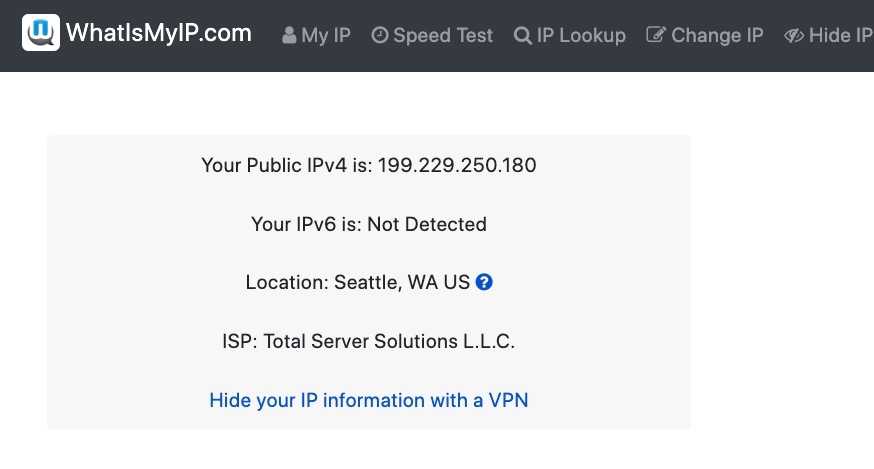Viewport: 874px width, 469px height.
Task: Open the Hide IP menu item
Action: coord(840,36)
